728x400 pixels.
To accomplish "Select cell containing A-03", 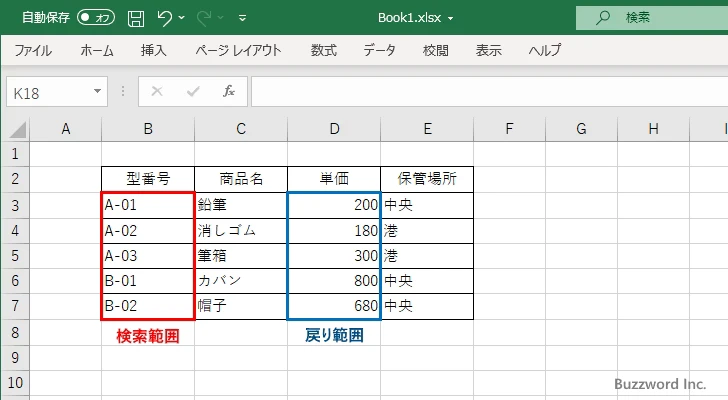I will [x=148, y=256].
